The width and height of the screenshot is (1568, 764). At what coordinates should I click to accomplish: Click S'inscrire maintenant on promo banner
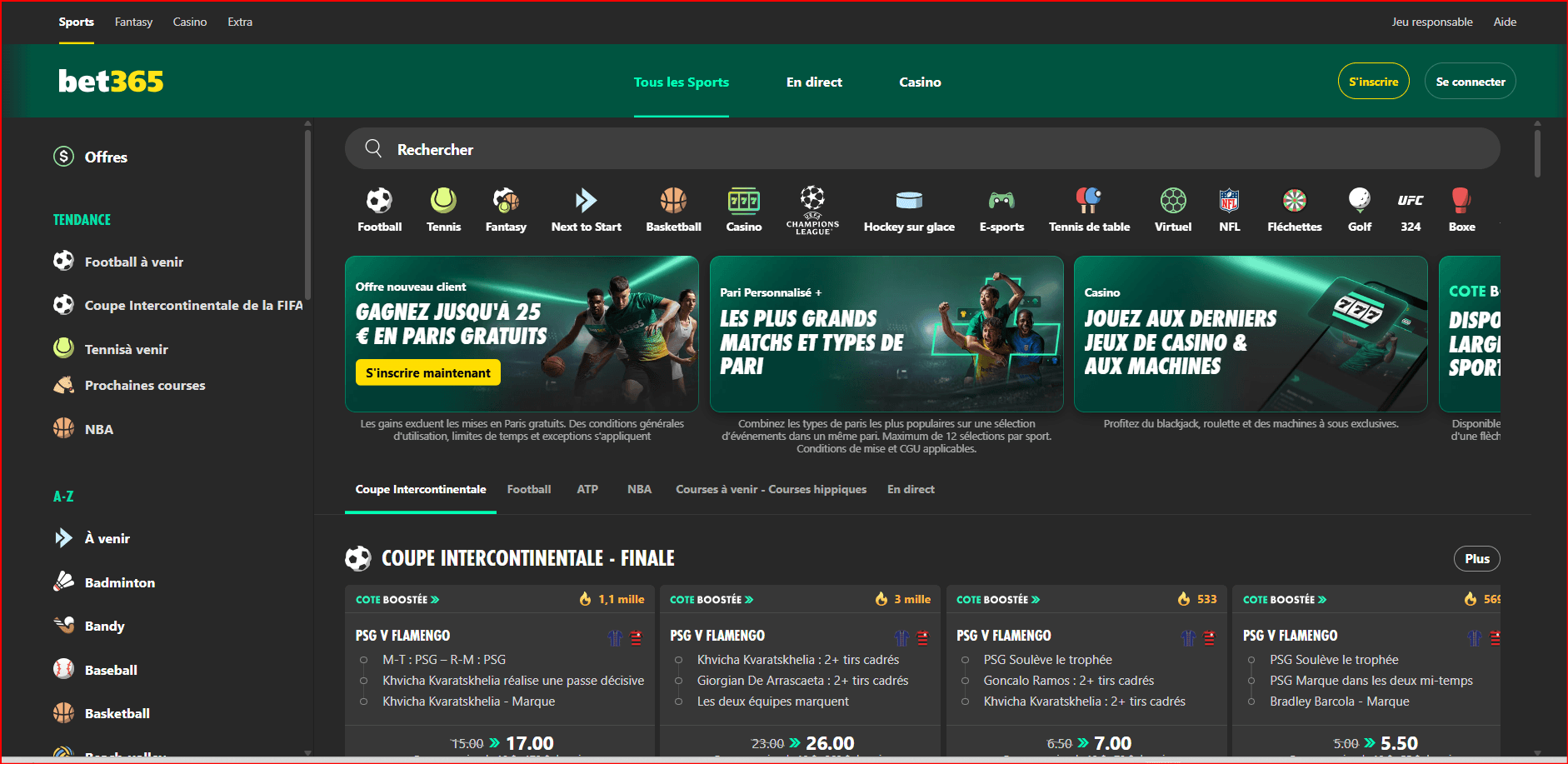coord(427,372)
